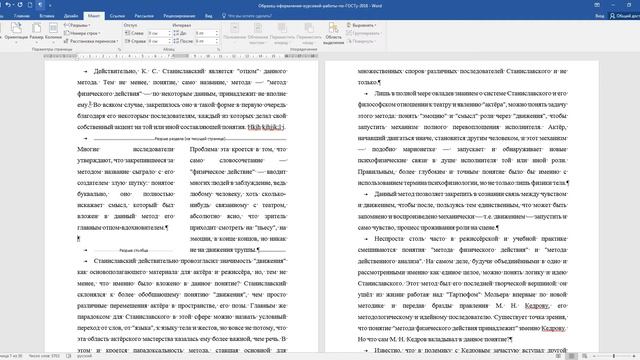Click the zoom out minus button
Image resolution: width=640 pixels, height=360 pixels.
[594, 356]
